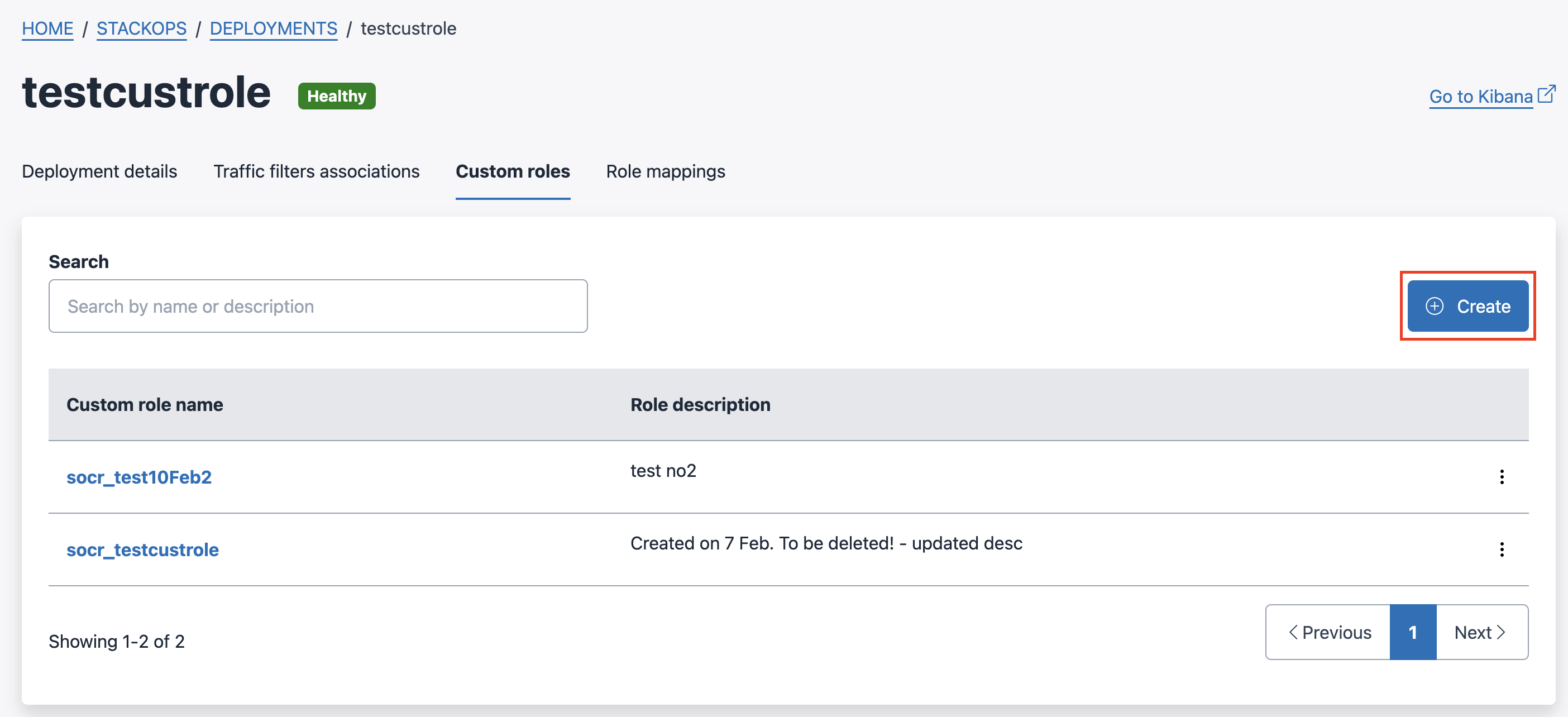Viewport: 1568px width, 717px height.
Task: Focus the search by name field
Action: pos(318,306)
